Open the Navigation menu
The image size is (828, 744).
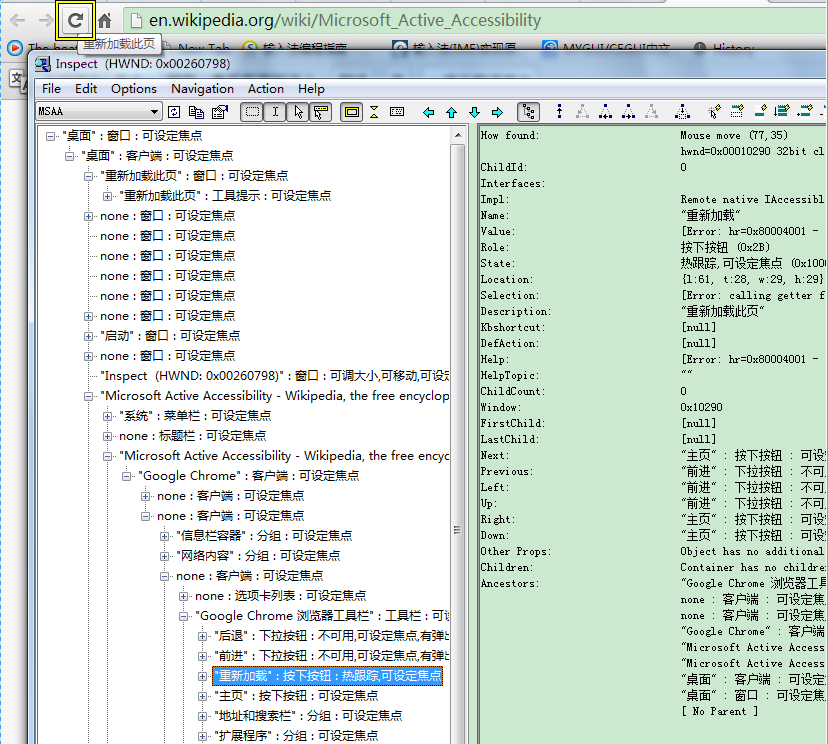[202, 88]
